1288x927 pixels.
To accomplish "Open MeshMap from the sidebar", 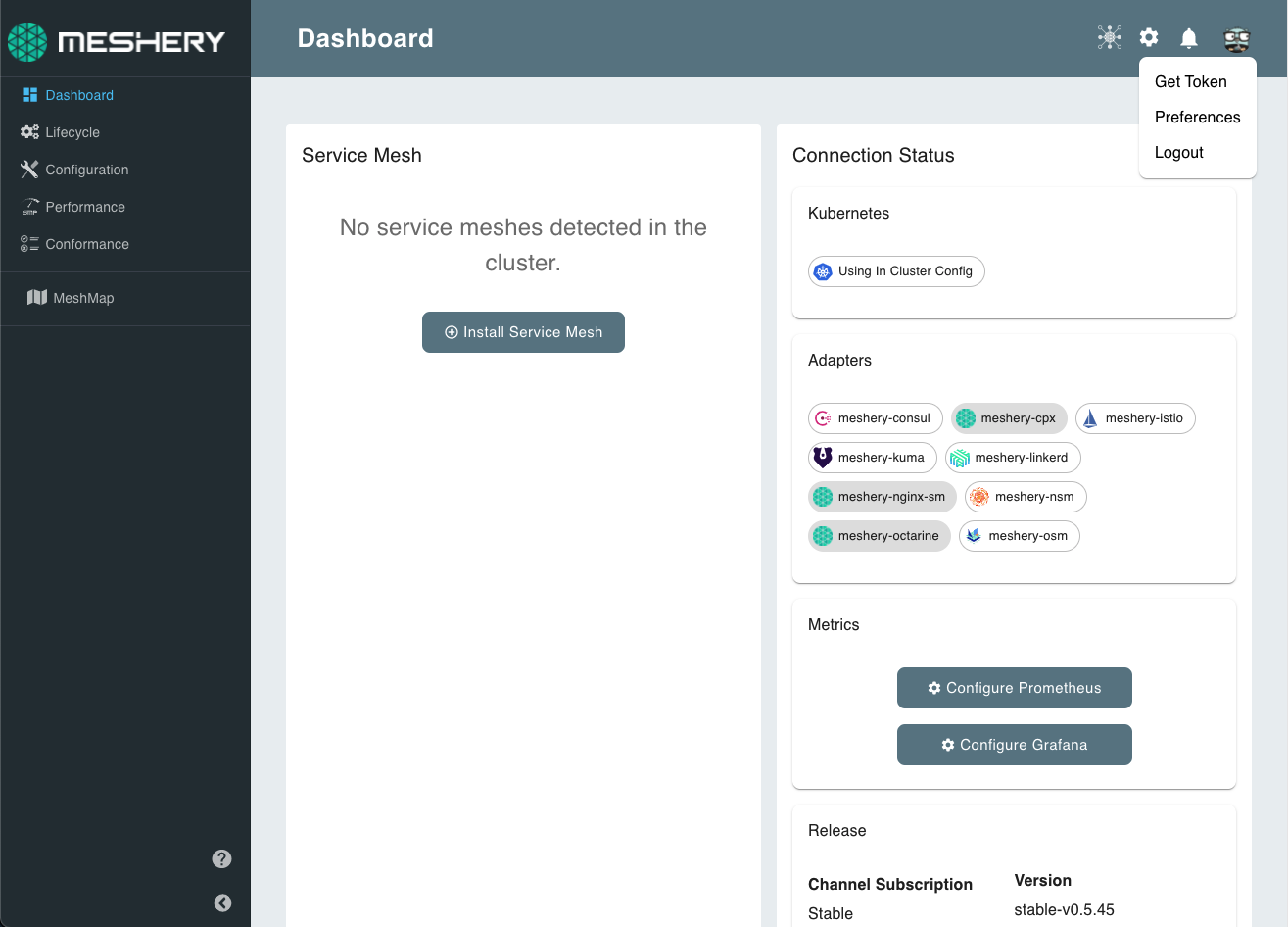I will pyautogui.click(x=83, y=298).
